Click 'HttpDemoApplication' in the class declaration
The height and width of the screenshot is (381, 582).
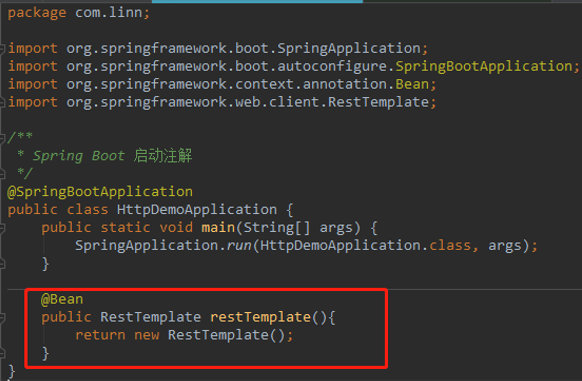click(x=197, y=210)
